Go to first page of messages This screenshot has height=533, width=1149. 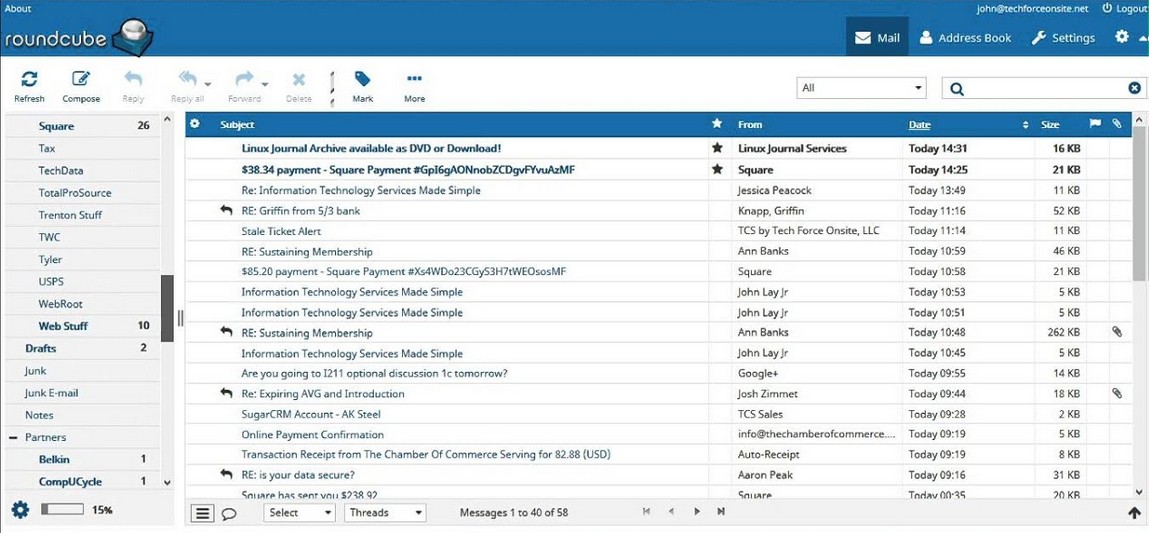[x=646, y=512]
